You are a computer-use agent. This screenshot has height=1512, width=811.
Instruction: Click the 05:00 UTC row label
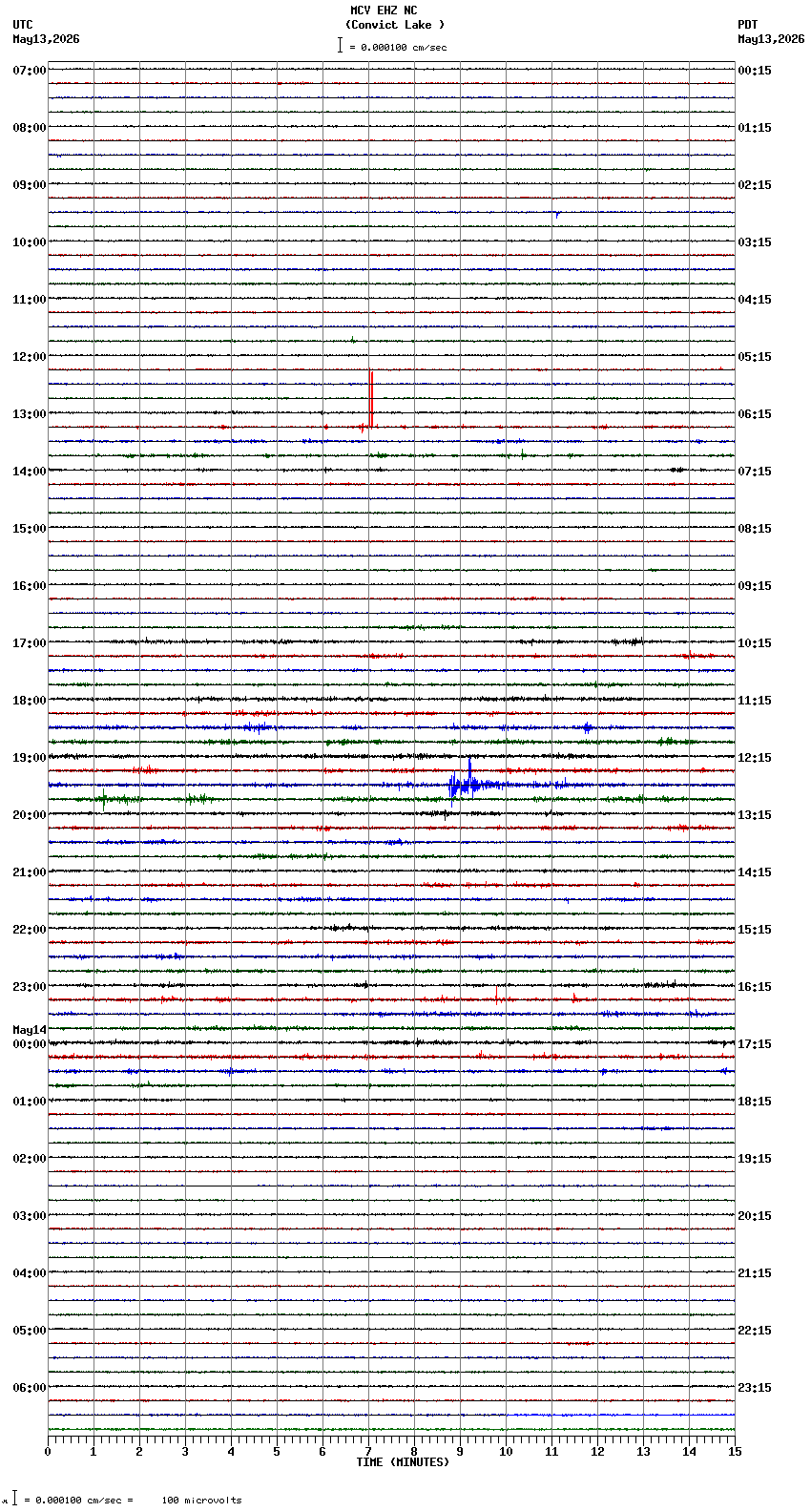tap(30, 1331)
